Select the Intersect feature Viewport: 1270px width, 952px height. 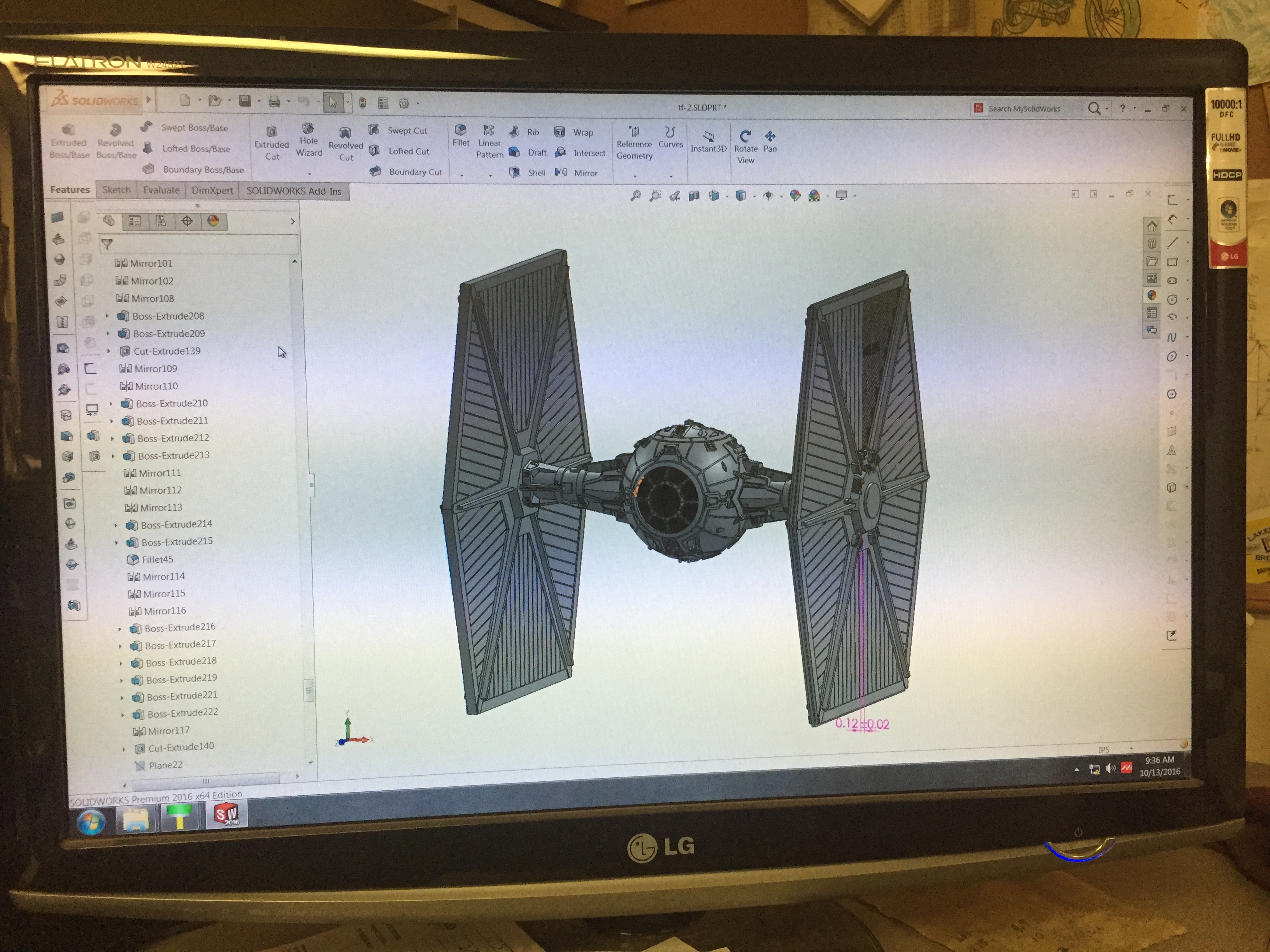tap(580, 153)
